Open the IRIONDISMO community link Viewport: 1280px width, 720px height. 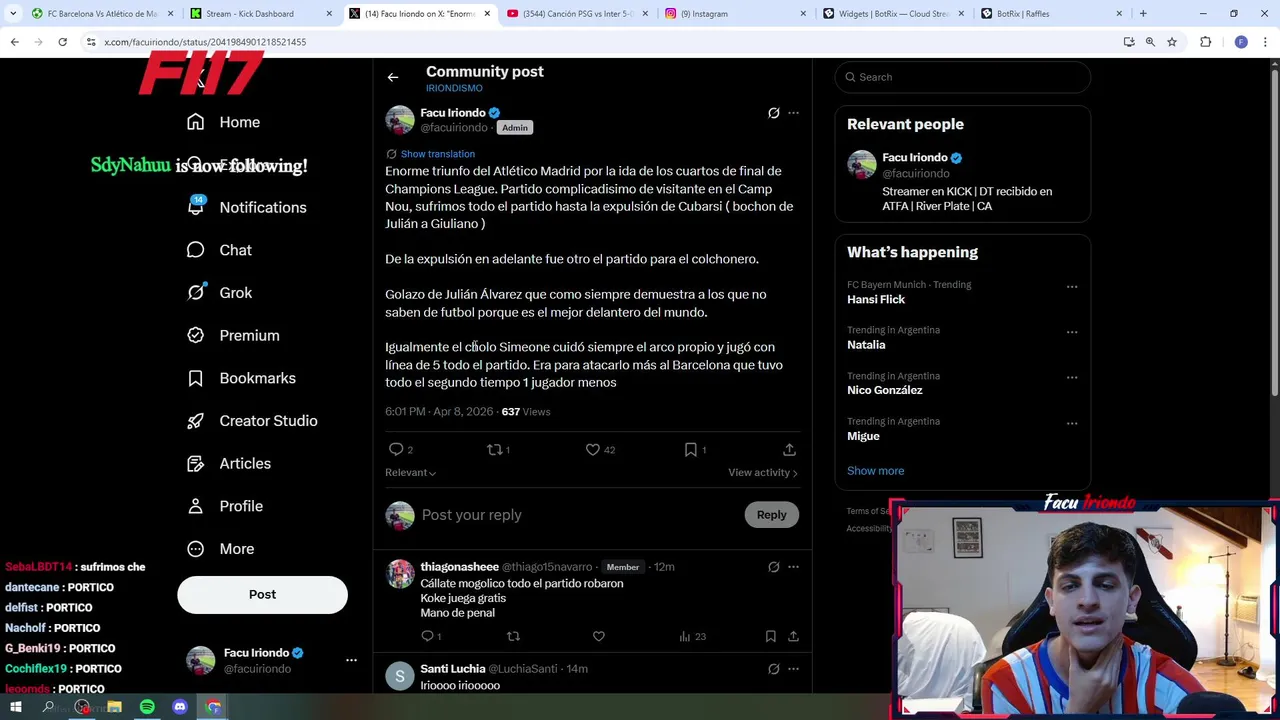coord(454,88)
